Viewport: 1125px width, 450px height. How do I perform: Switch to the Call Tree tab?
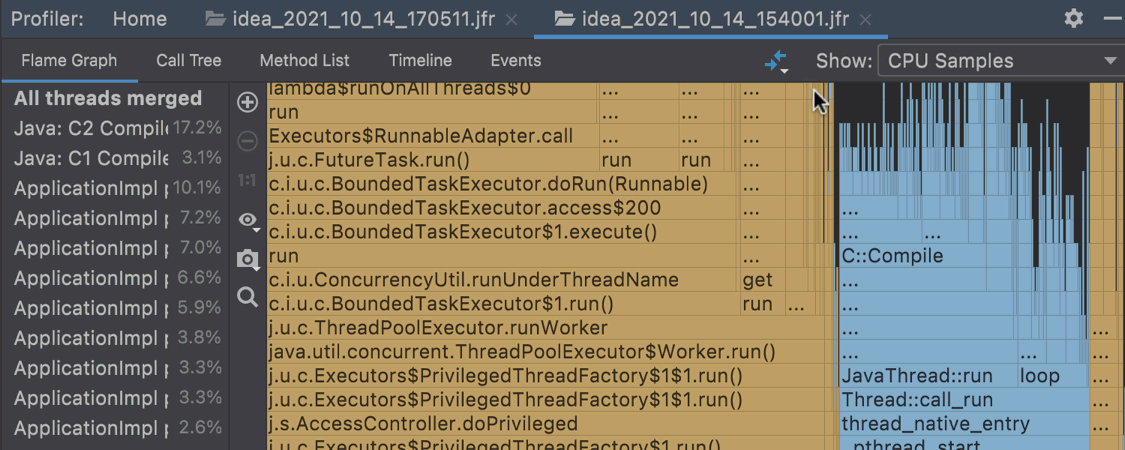point(188,61)
